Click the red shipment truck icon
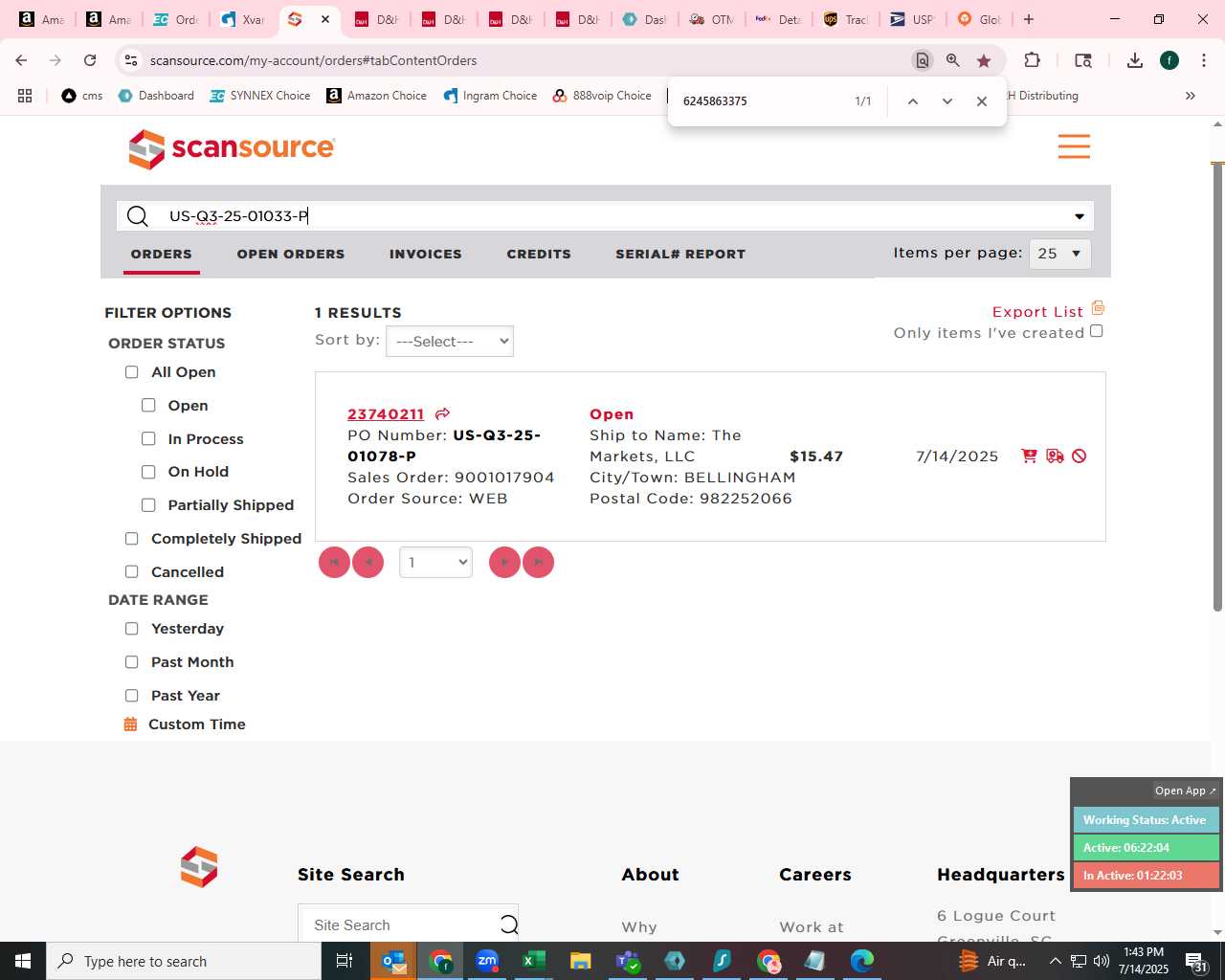This screenshot has width=1225, height=980. point(1055,457)
